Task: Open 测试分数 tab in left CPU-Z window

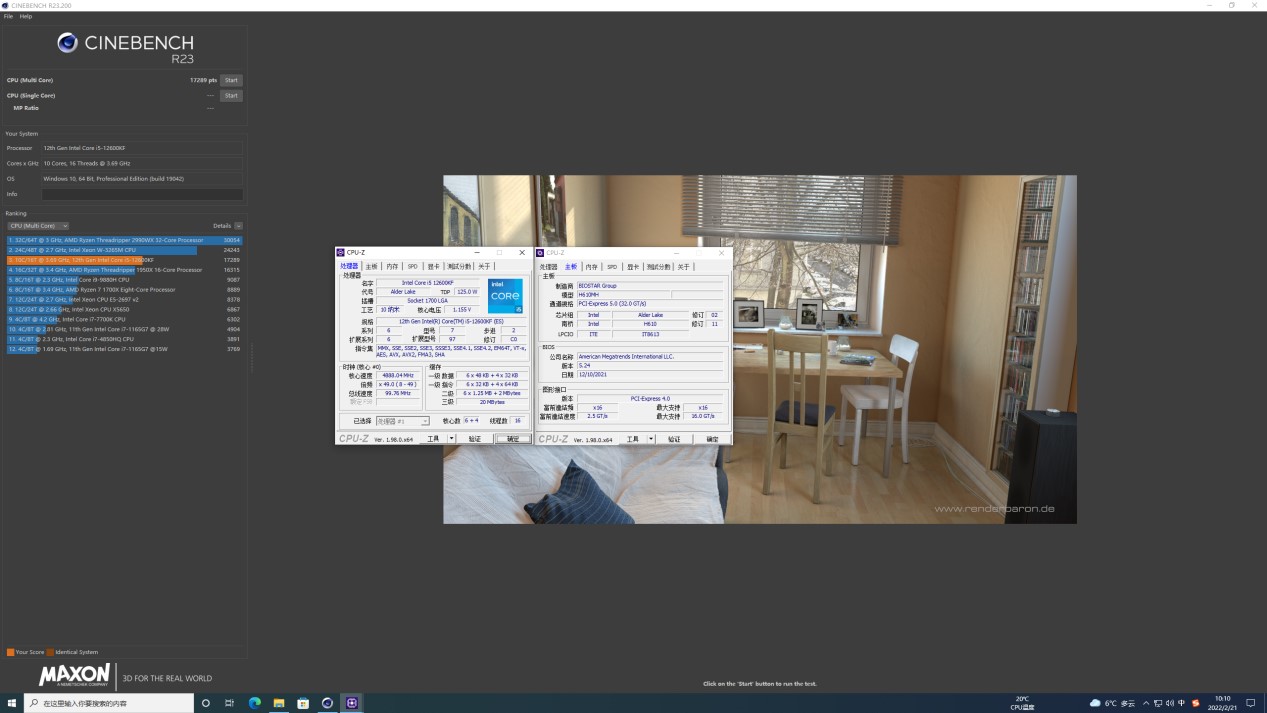Action: click(x=459, y=267)
